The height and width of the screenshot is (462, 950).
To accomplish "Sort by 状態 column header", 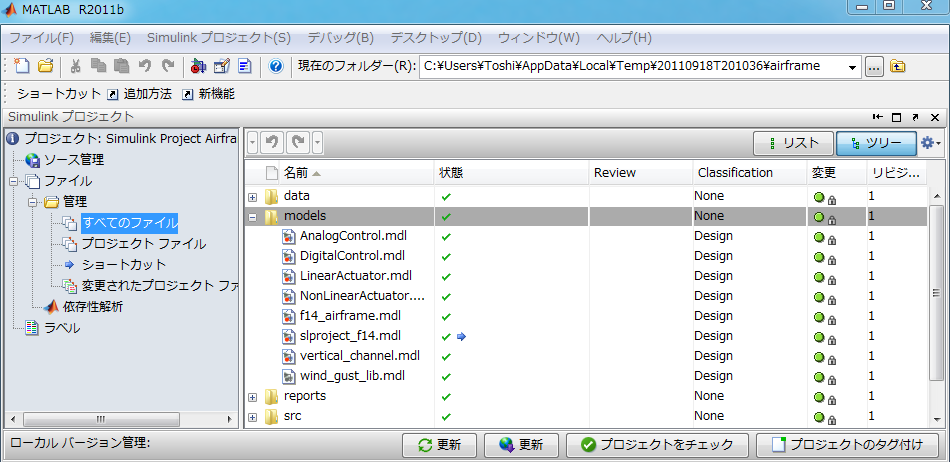I will pyautogui.click(x=511, y=173).
